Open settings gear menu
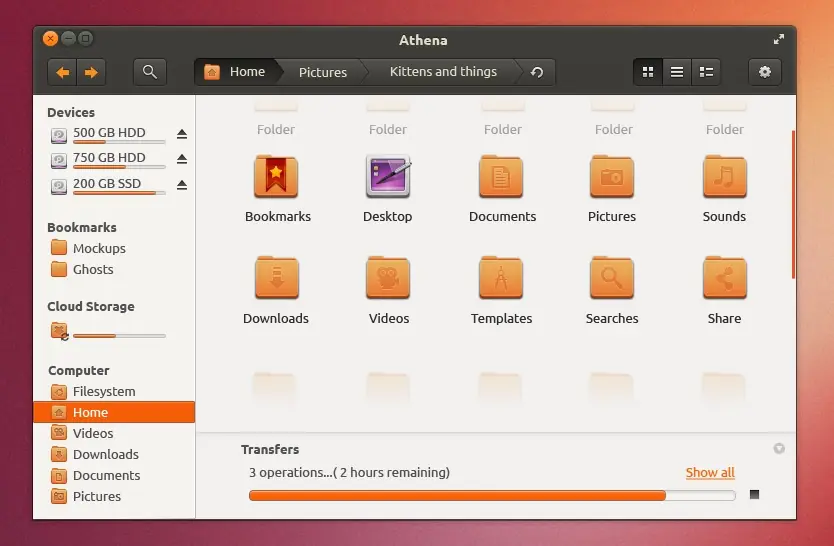The height and width of the screenshot is (546, 834). 765,72
